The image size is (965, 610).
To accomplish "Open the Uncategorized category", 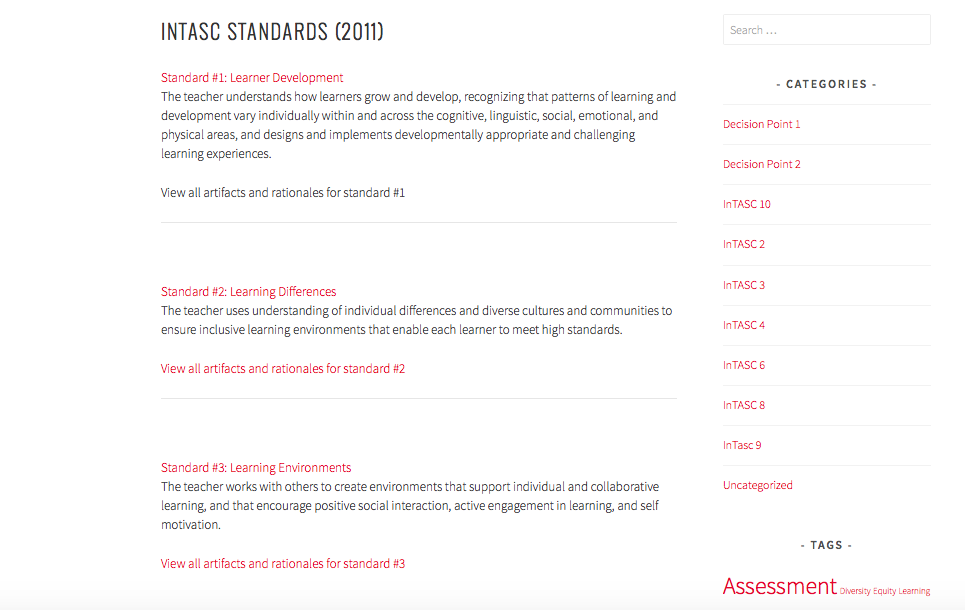I will click(x=758, y=486).
